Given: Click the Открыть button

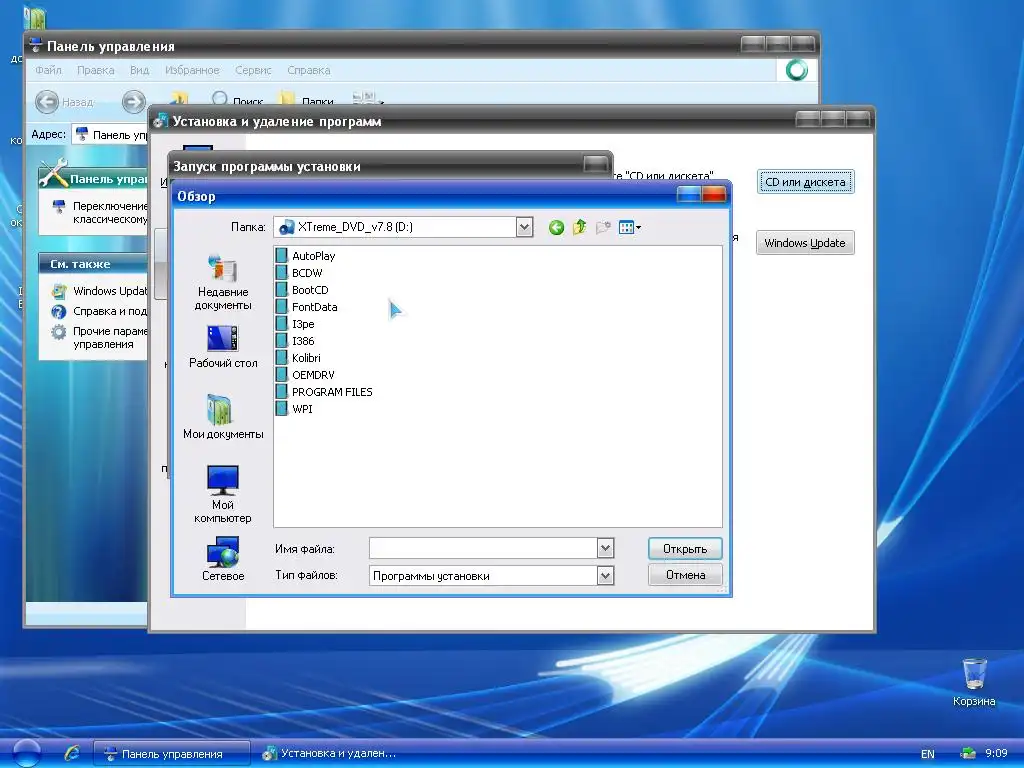Looking at the screenshot, I should click(x=685, y=549).
